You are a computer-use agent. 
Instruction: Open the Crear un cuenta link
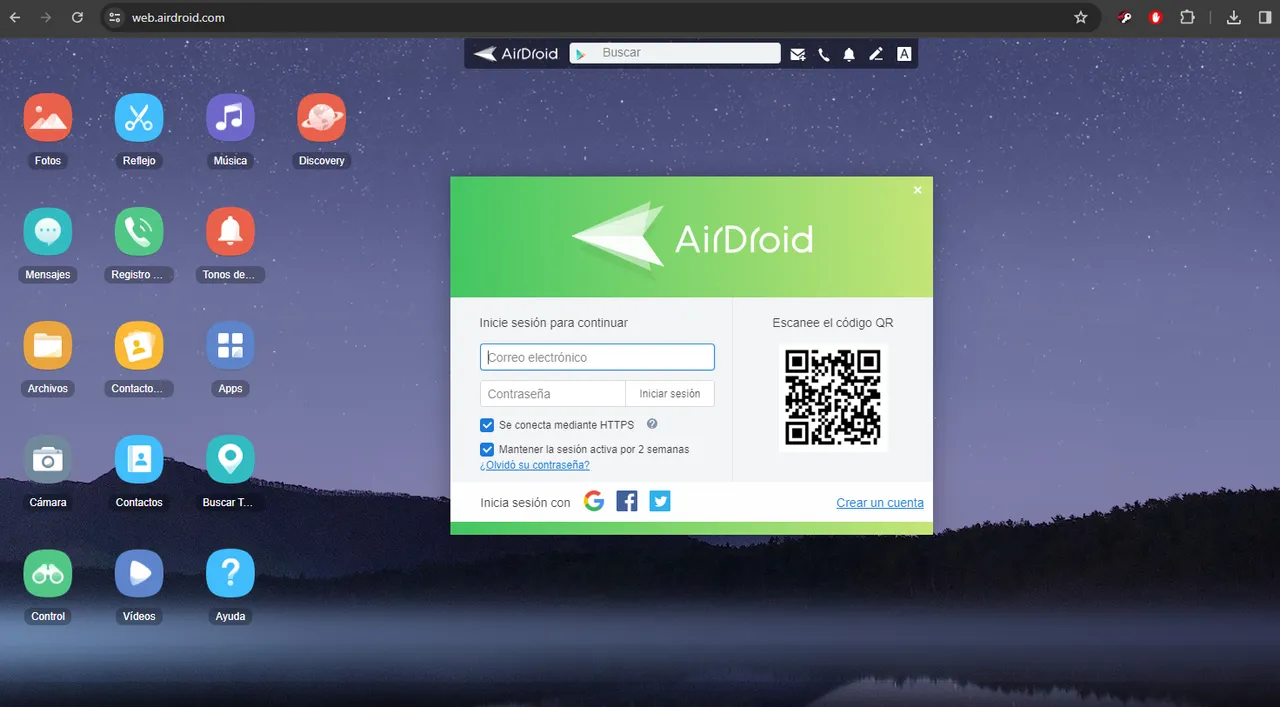coord(880,503)
